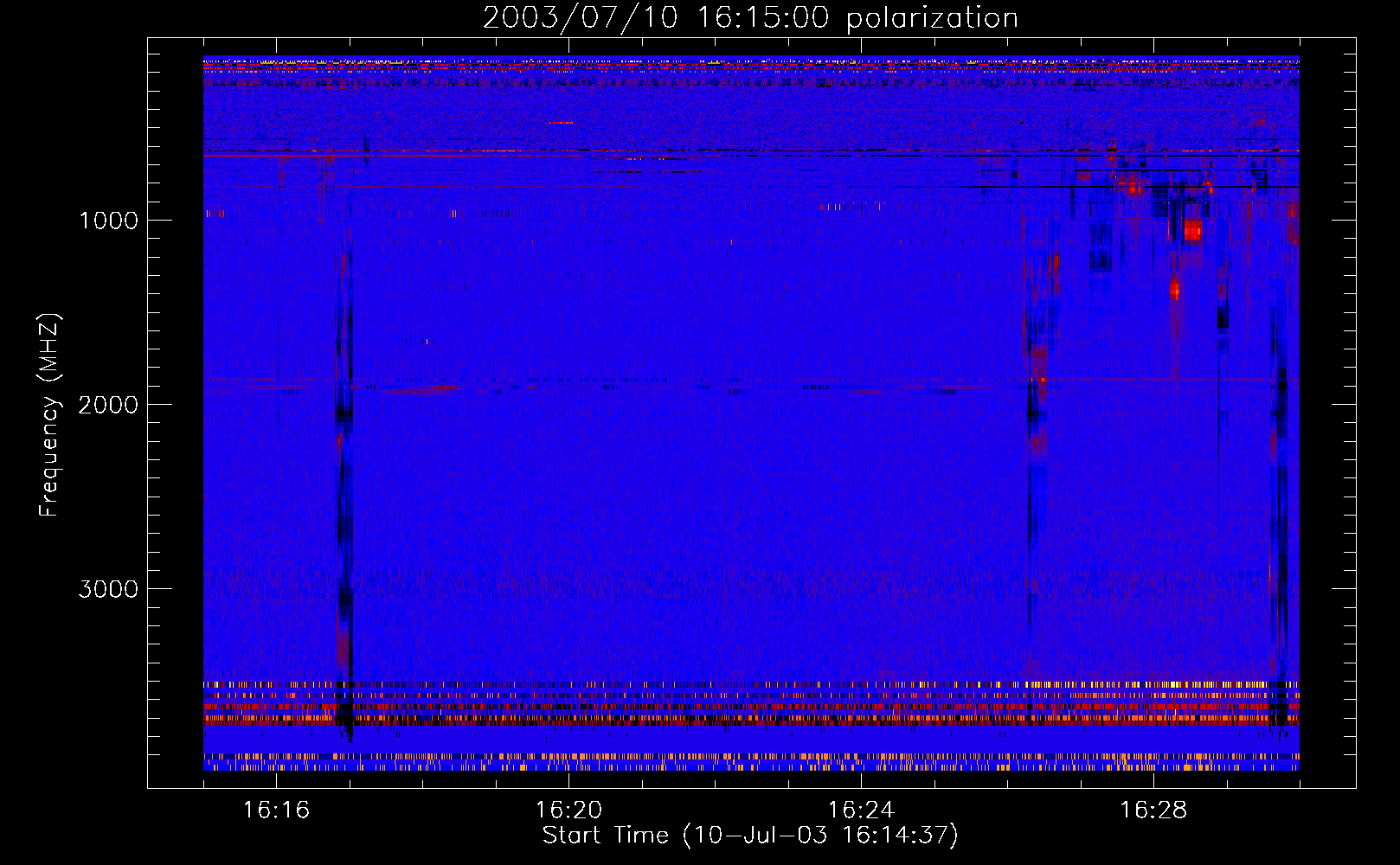Click the plot title '2003/07/10 16:15:00 polarization'
Image resolution: width=1400 pixels, height=865 pixels.
coord(750,18)
